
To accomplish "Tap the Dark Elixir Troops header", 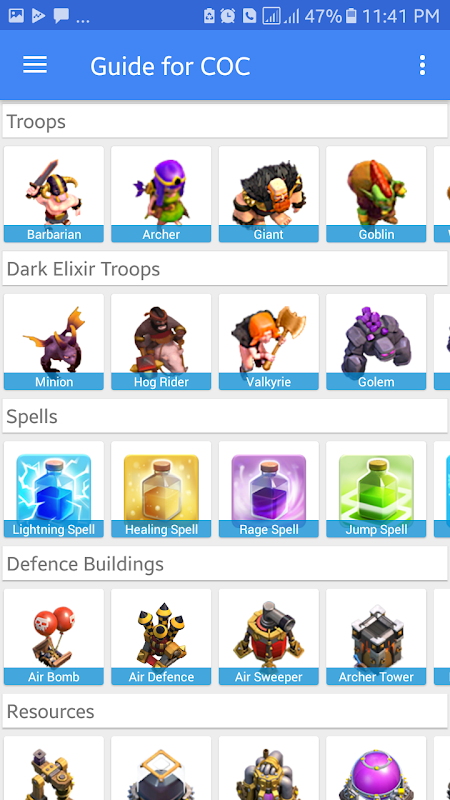I will (225, 269).
